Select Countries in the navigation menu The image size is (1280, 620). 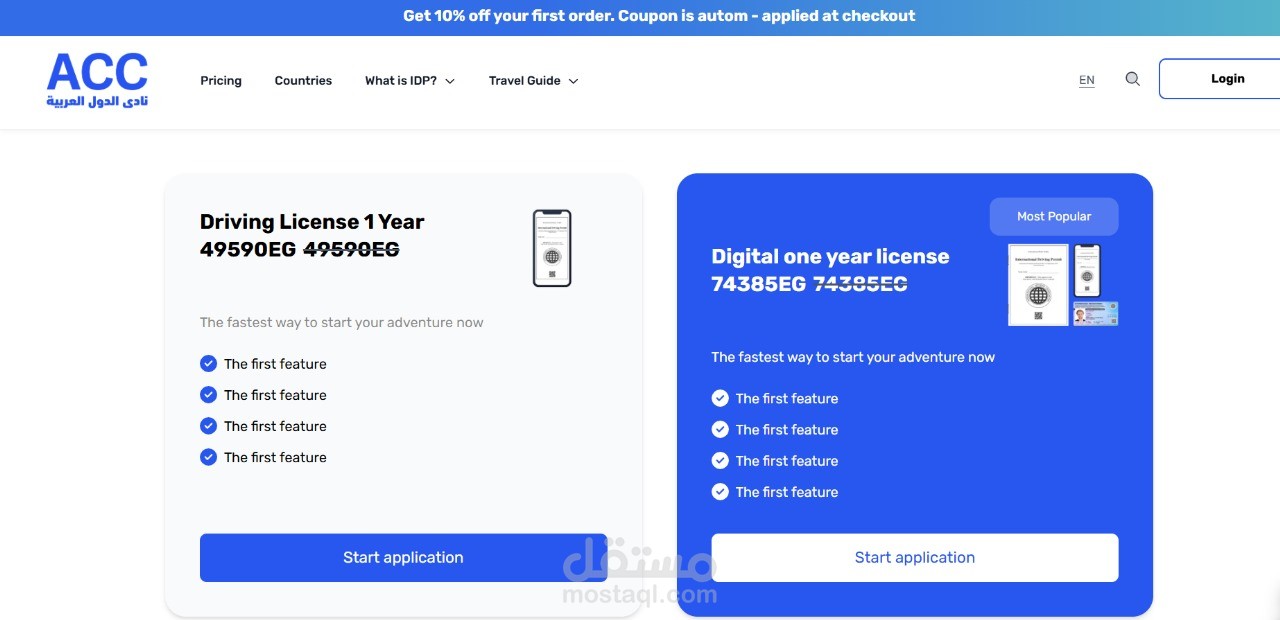303,80
